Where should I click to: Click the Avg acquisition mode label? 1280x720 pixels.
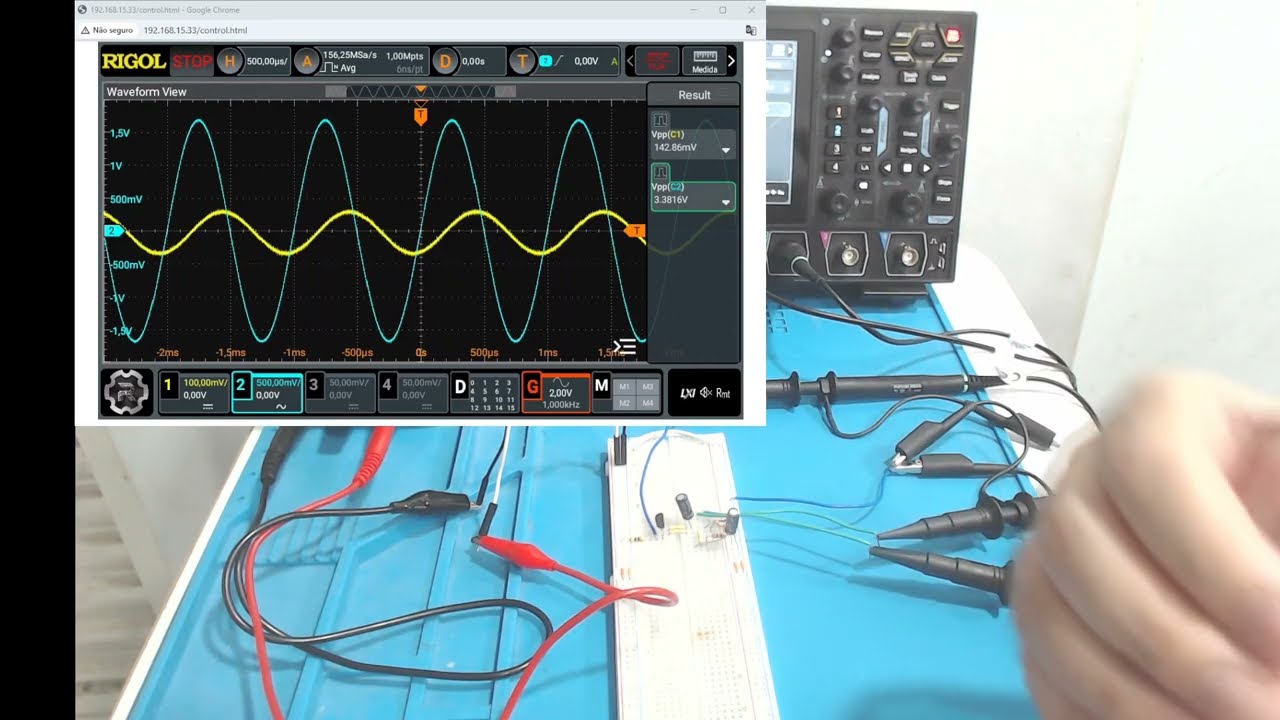click(347, 68)
